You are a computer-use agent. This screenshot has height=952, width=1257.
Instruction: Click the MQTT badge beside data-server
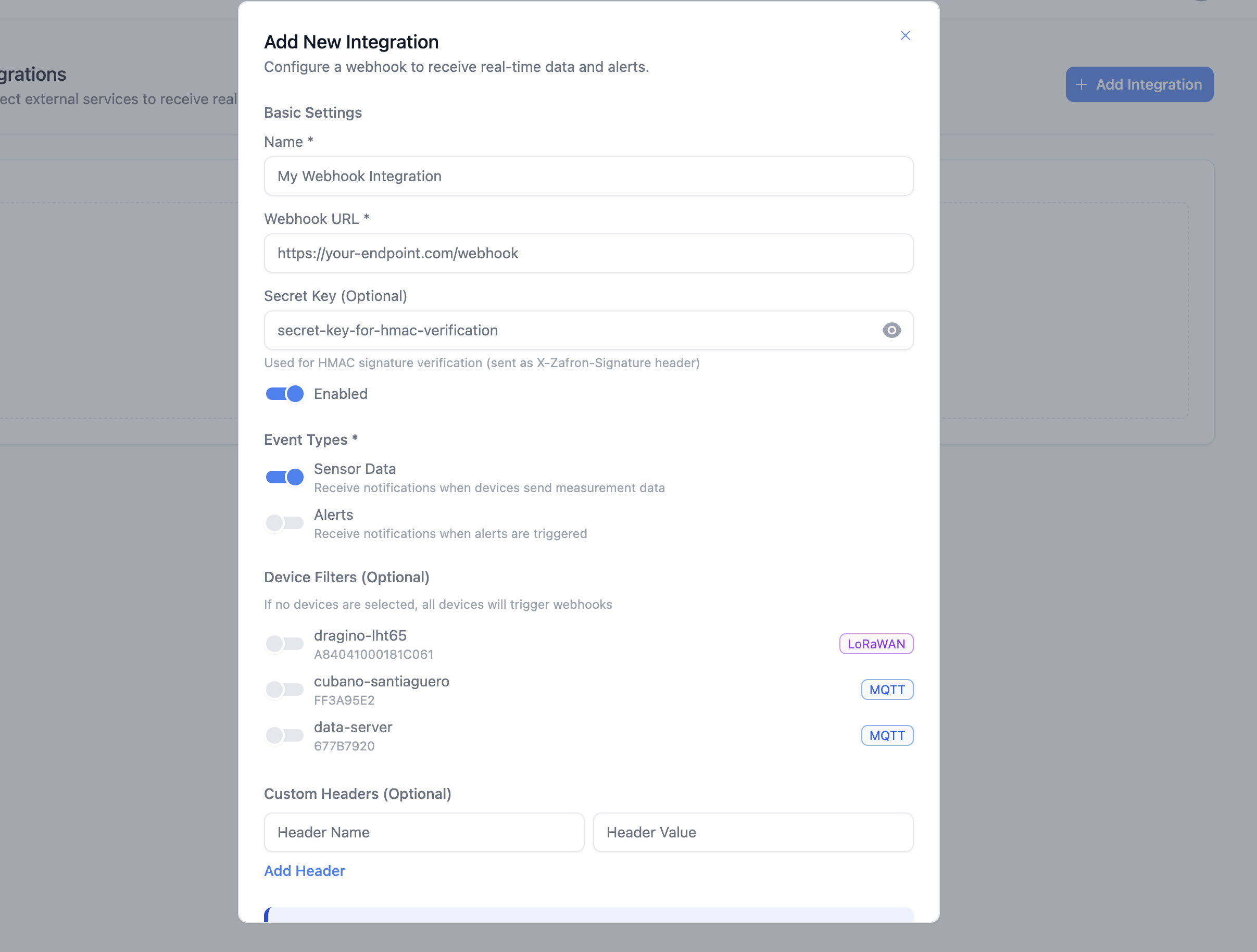tap(886, 735)
